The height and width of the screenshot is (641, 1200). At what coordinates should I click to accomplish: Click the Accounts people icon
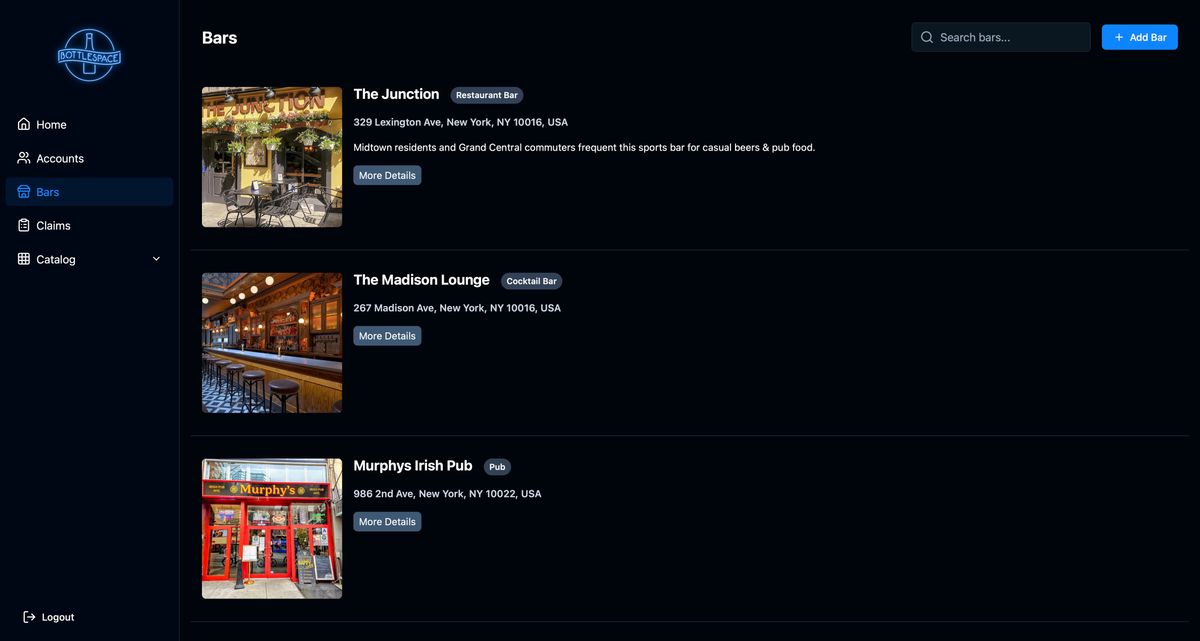pos(24,158)
